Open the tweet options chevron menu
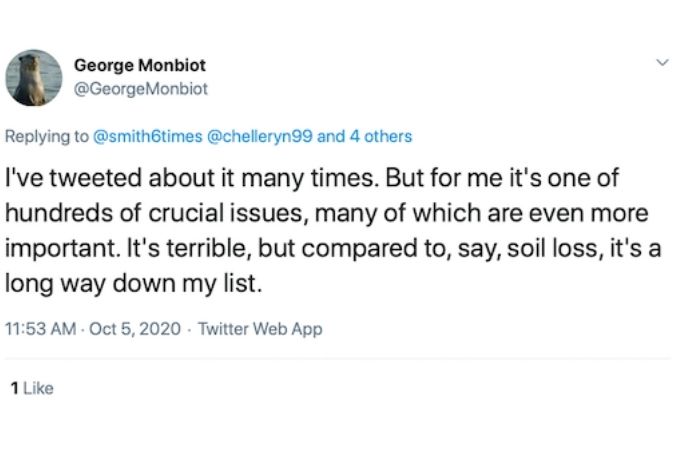The height and width of the screenshot is (455, 678). 659,63
